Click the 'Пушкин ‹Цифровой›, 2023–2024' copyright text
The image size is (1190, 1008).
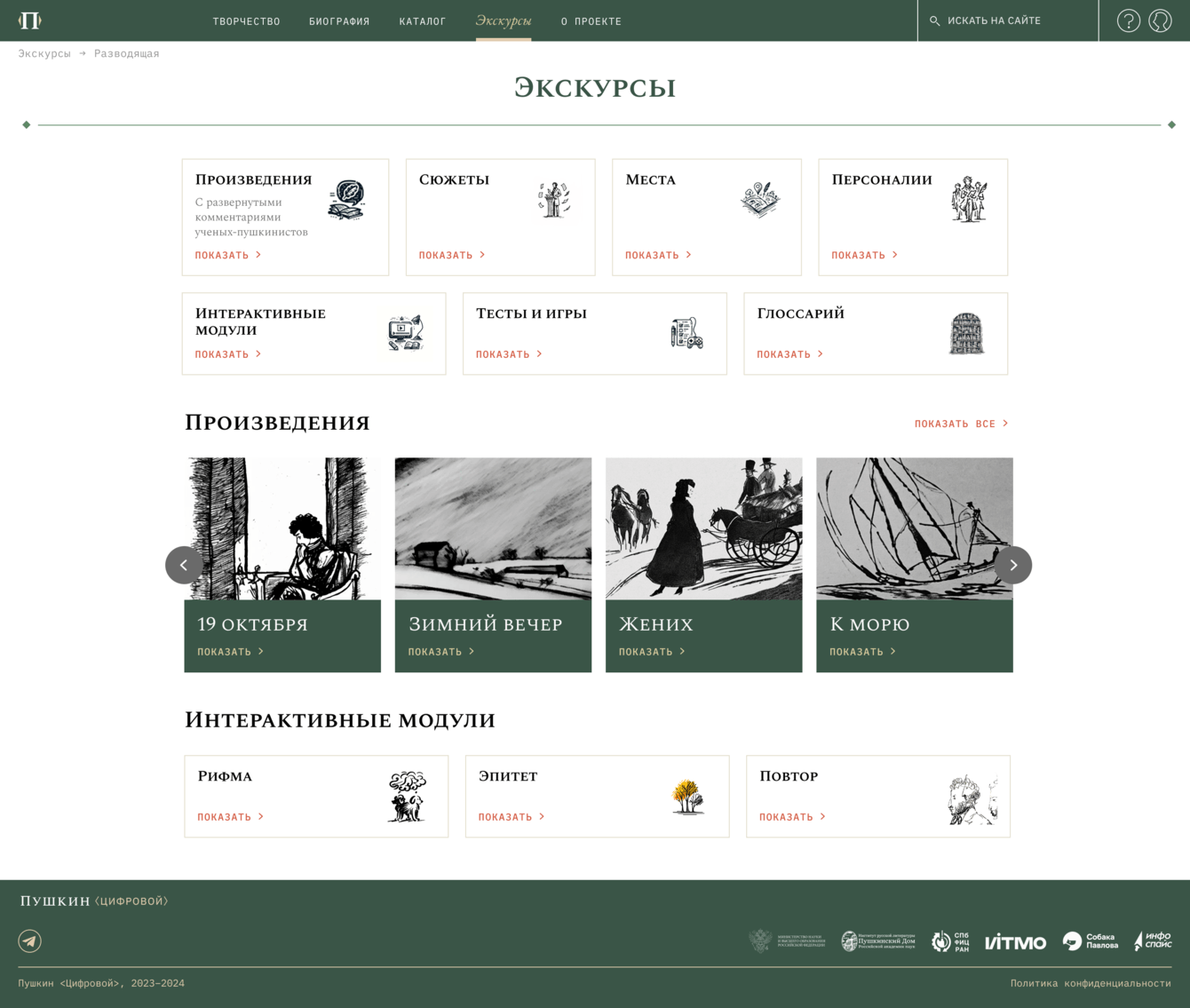click(x=101, y=983)
